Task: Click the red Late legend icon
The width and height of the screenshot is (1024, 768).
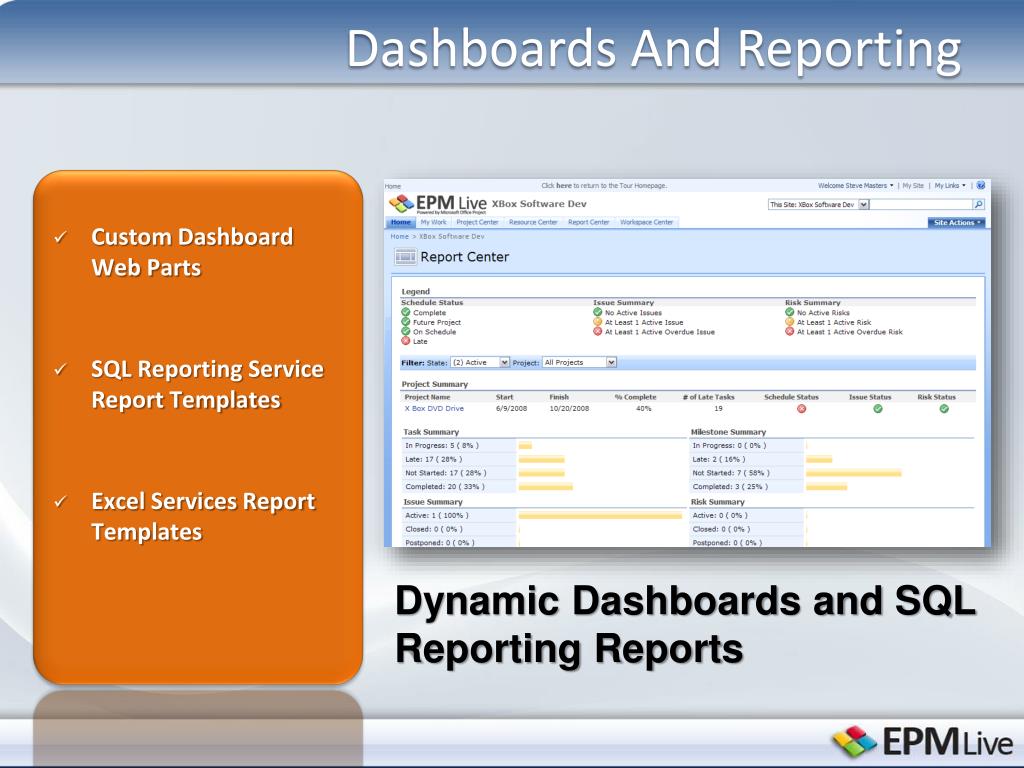Action: [x=406, y=341]
